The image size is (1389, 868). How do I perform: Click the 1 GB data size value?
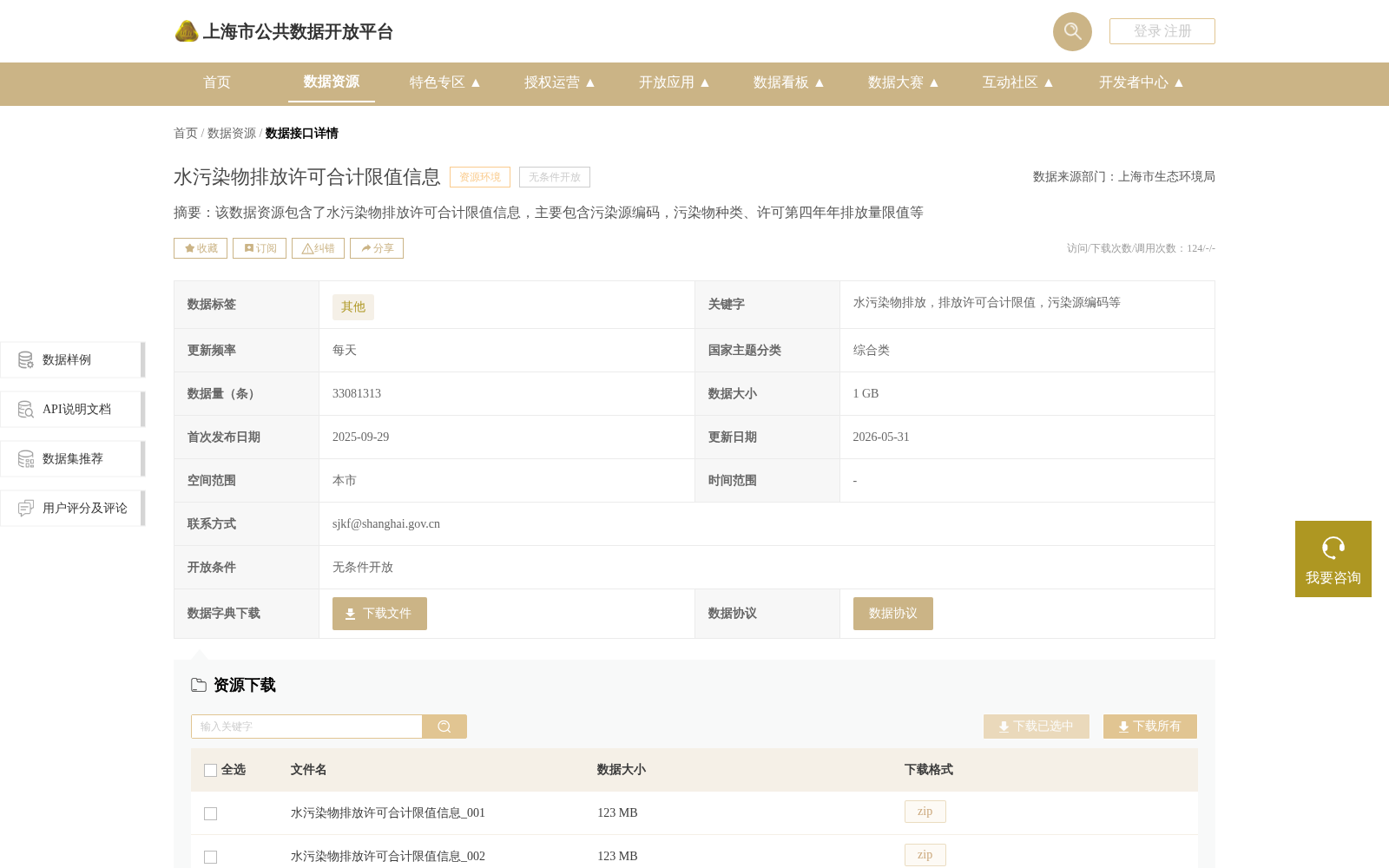pos(866,394)
